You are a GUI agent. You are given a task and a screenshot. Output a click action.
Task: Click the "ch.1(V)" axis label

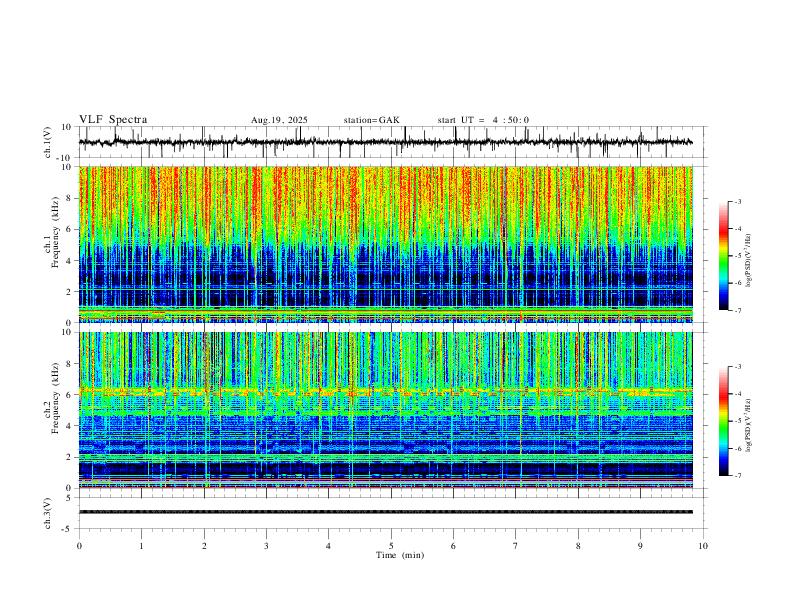pyautogui.click(x=48, y=142)
